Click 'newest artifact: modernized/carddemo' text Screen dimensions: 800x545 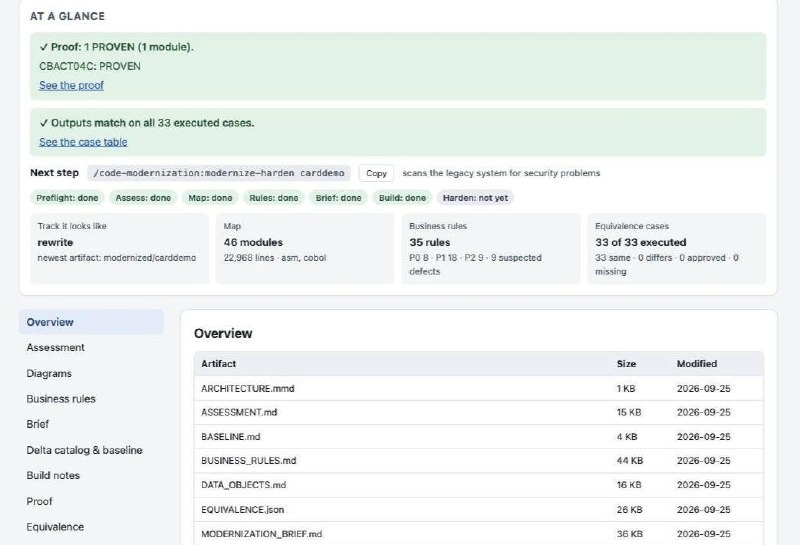pos(117,258)
